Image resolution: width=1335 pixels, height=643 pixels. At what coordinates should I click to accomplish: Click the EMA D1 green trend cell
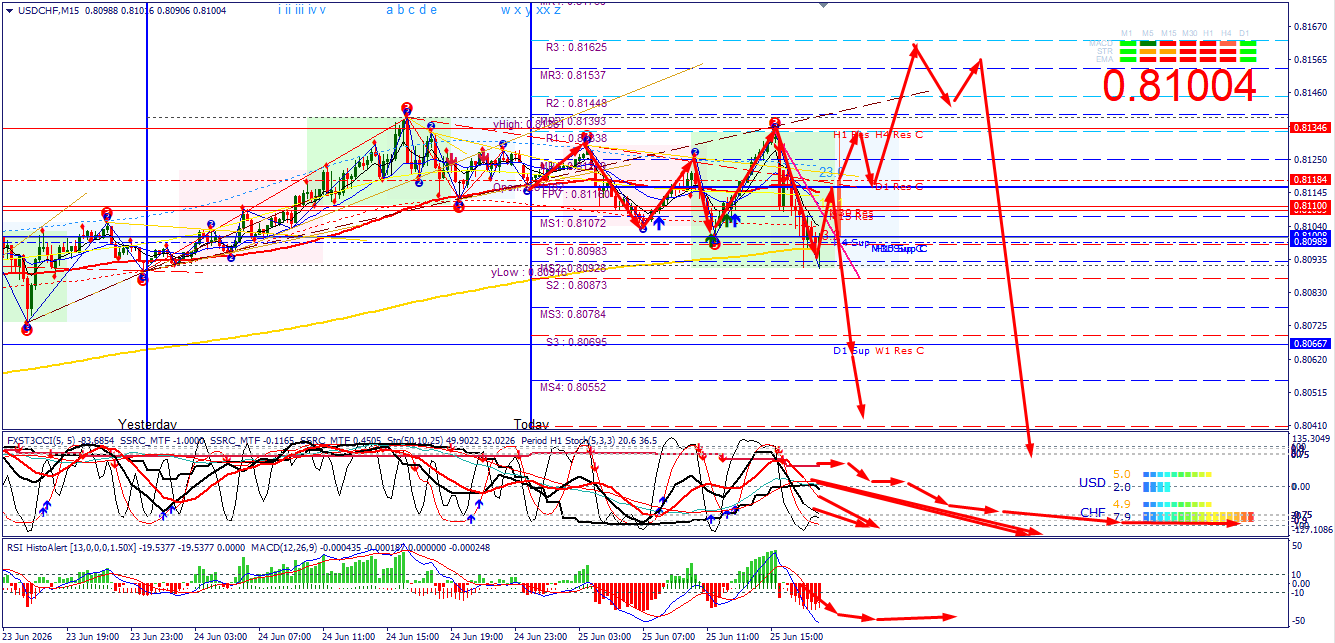[1248, 59]
